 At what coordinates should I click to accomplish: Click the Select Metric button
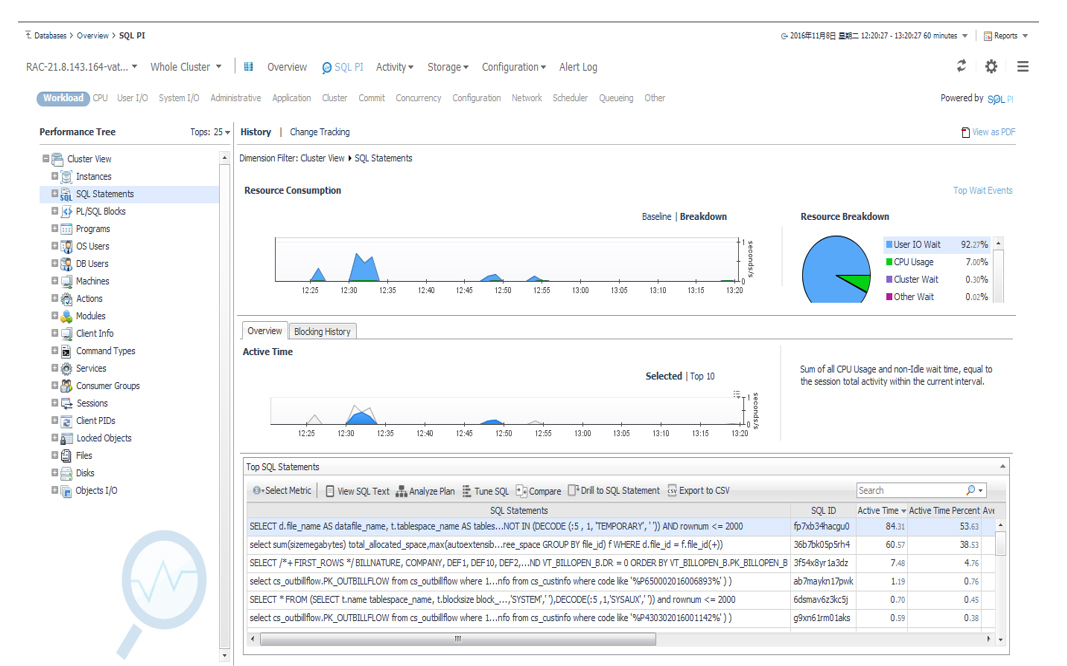pos(282,490)
